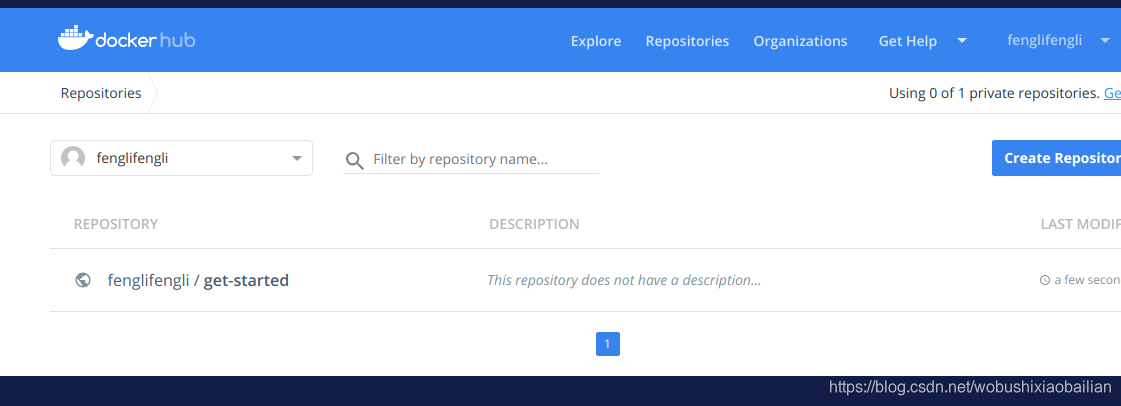The width and height of the screenshot is (1121, 406).
Task: Expand the account dropdown arrow in header
Action: 1105,40
